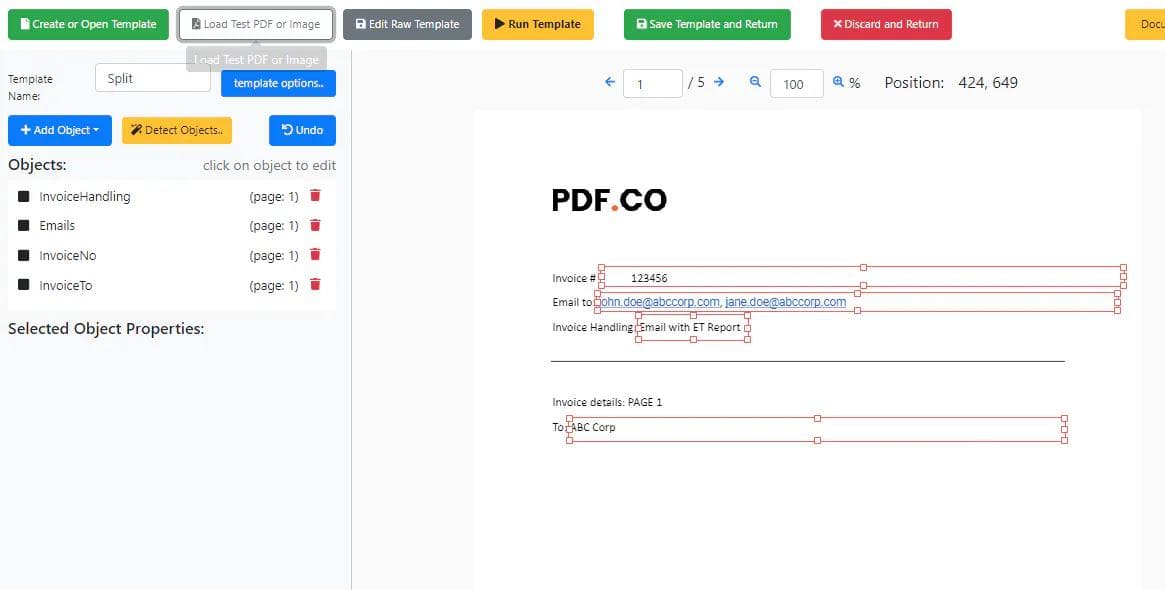Toggle the checkbox beside InvoiceTo
Viewport: 1165px width, 590px height.
[x=24, y=285]
